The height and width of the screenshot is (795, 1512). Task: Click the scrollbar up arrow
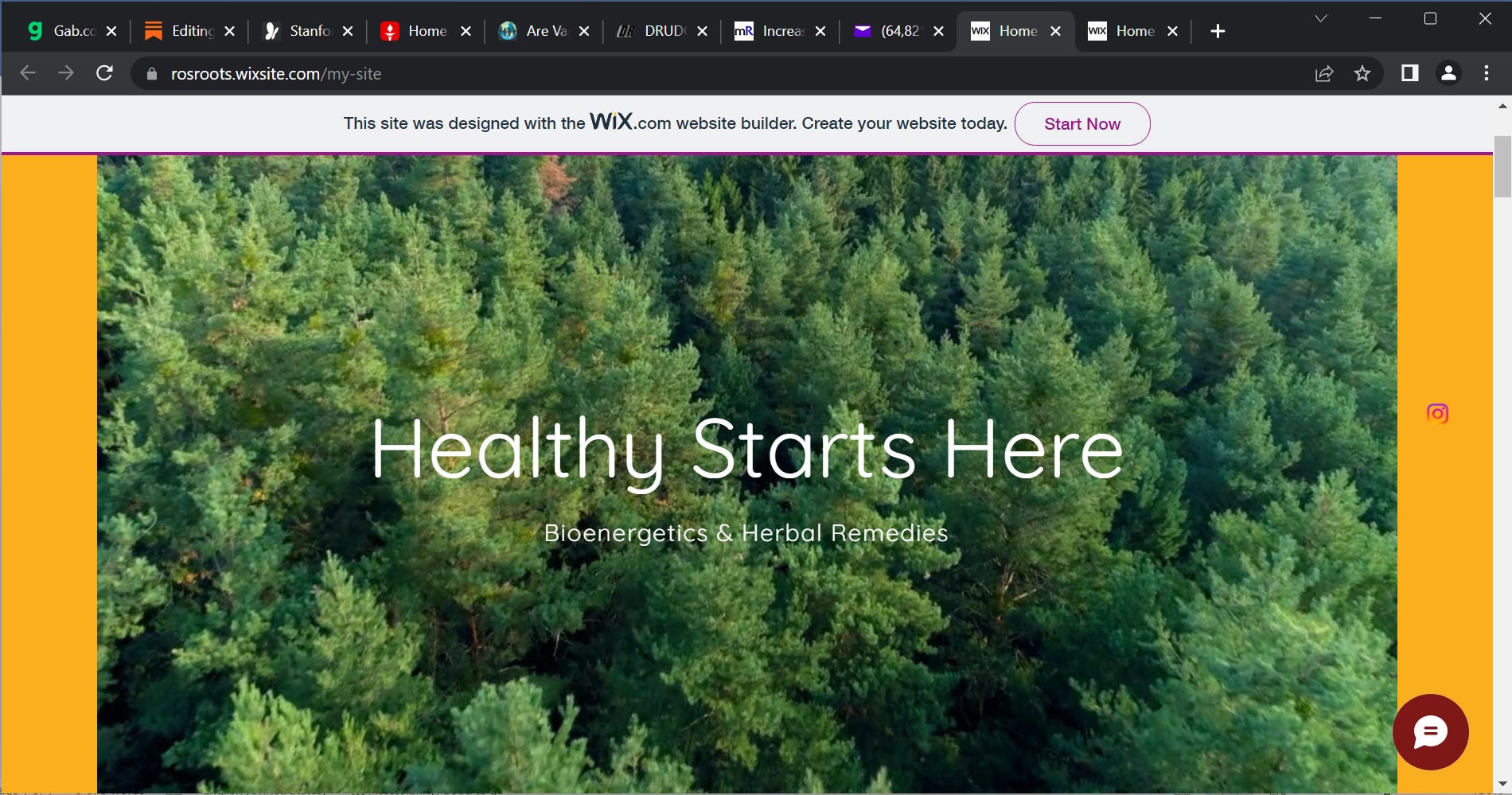[x=1502, y=106]
